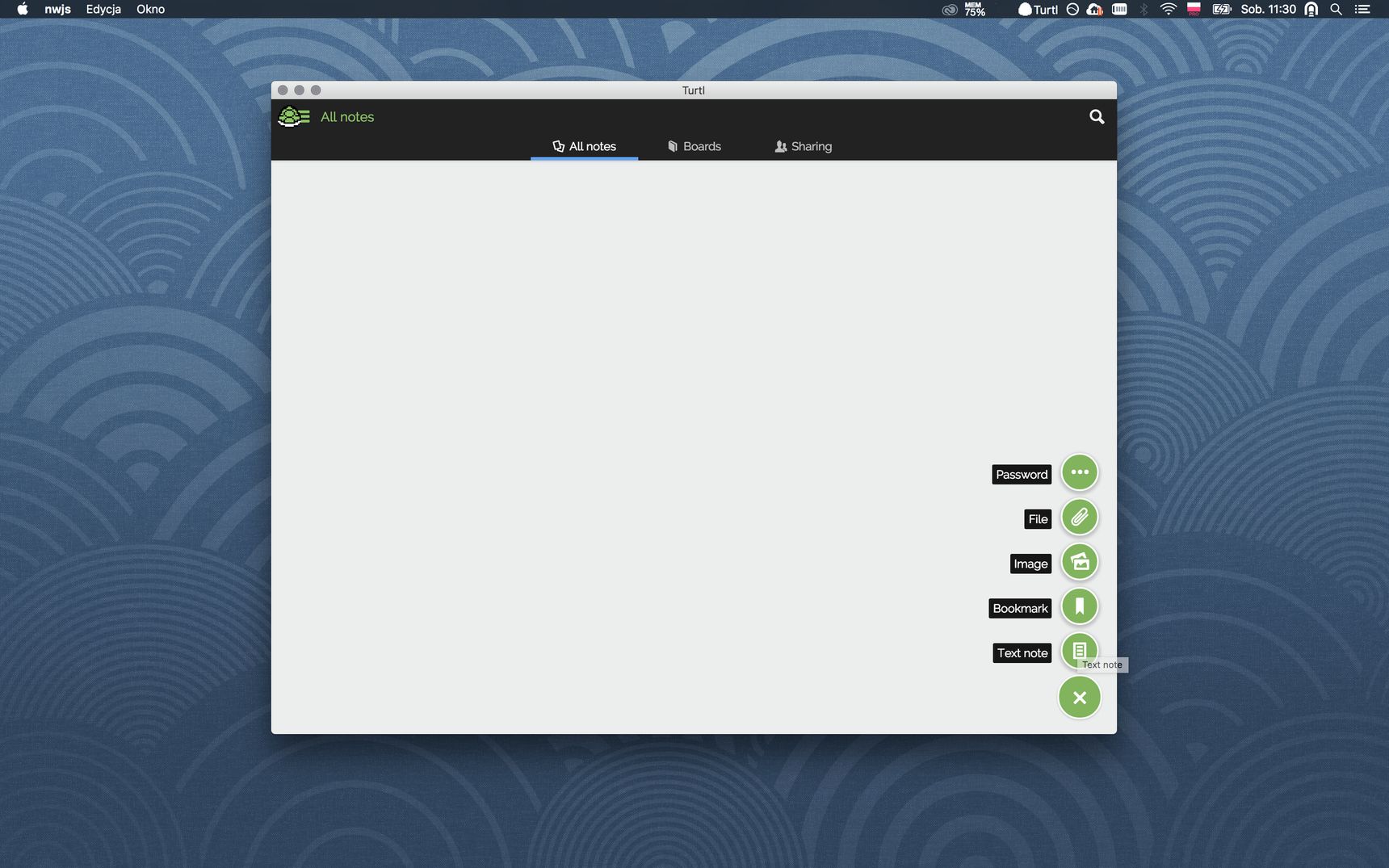Add a Bookmark note
Viewport: 1389px width, 868px height.
pyautogui.click(x=1080, y=606)
